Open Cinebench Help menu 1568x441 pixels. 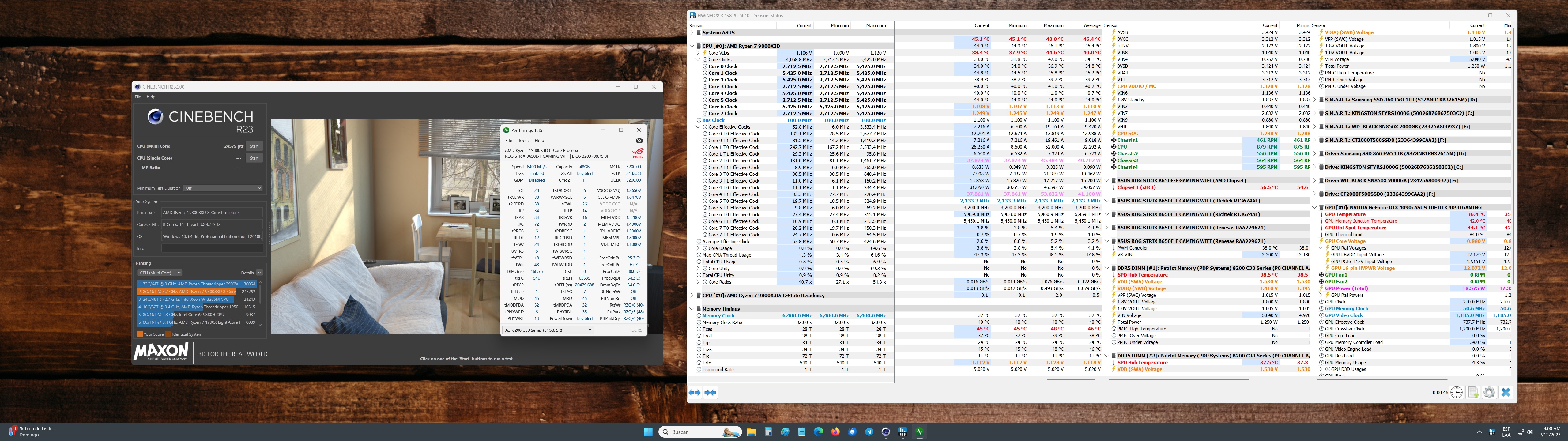tap(150, 97)
